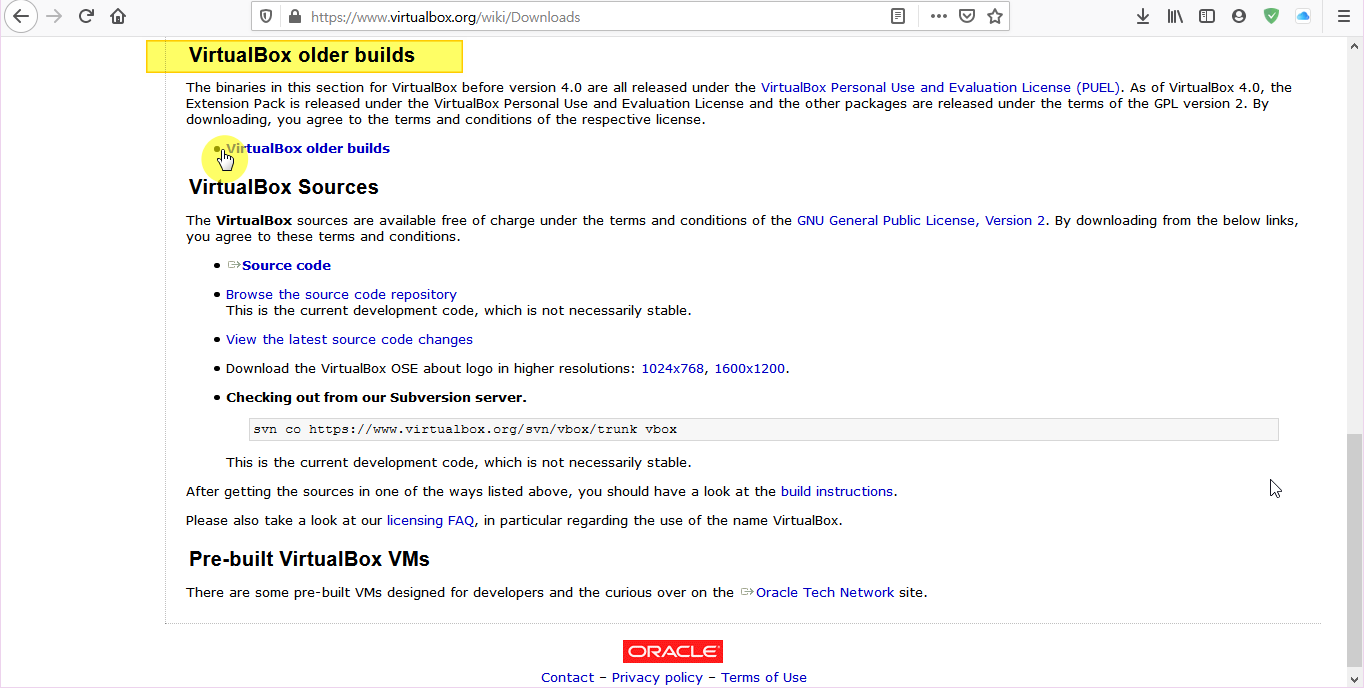The width and height of the screenshot is (1364, 688).
Task: Download the 1024x768 logo
Action: (x=673, y=368)
